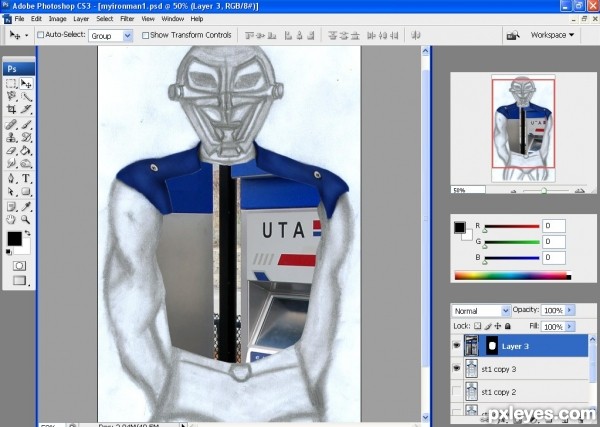Open the layer Opacity slider arrow
The width and height of the screenshot is (600, 427).
coord(570,310)
